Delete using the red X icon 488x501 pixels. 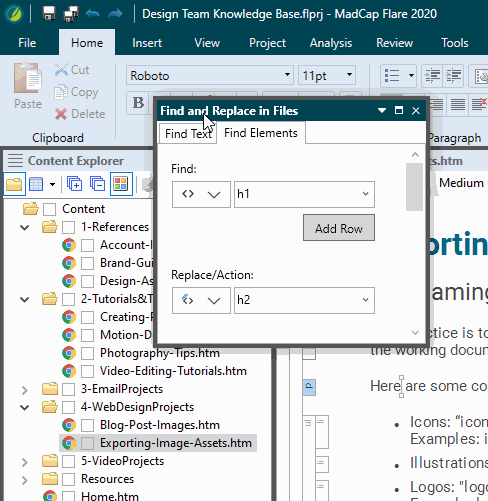(61, 114)
